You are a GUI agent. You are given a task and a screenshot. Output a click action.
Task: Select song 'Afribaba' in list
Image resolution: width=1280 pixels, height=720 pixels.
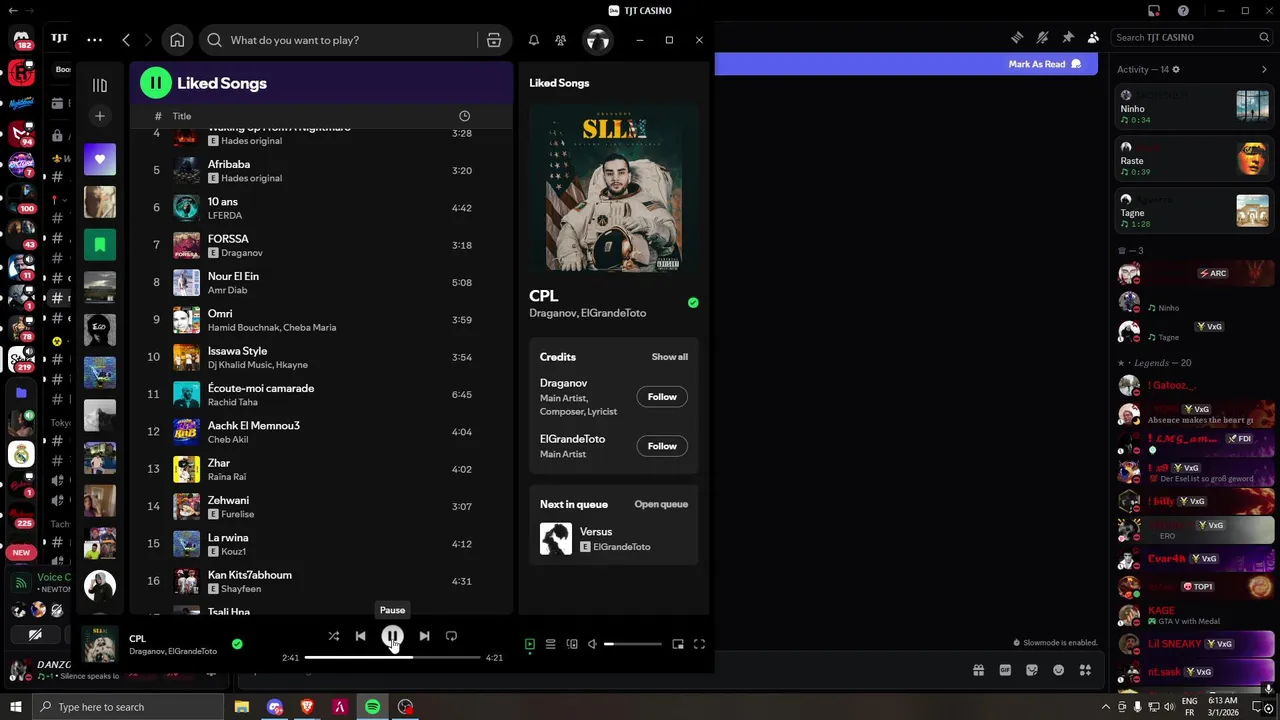click(321, 170)
